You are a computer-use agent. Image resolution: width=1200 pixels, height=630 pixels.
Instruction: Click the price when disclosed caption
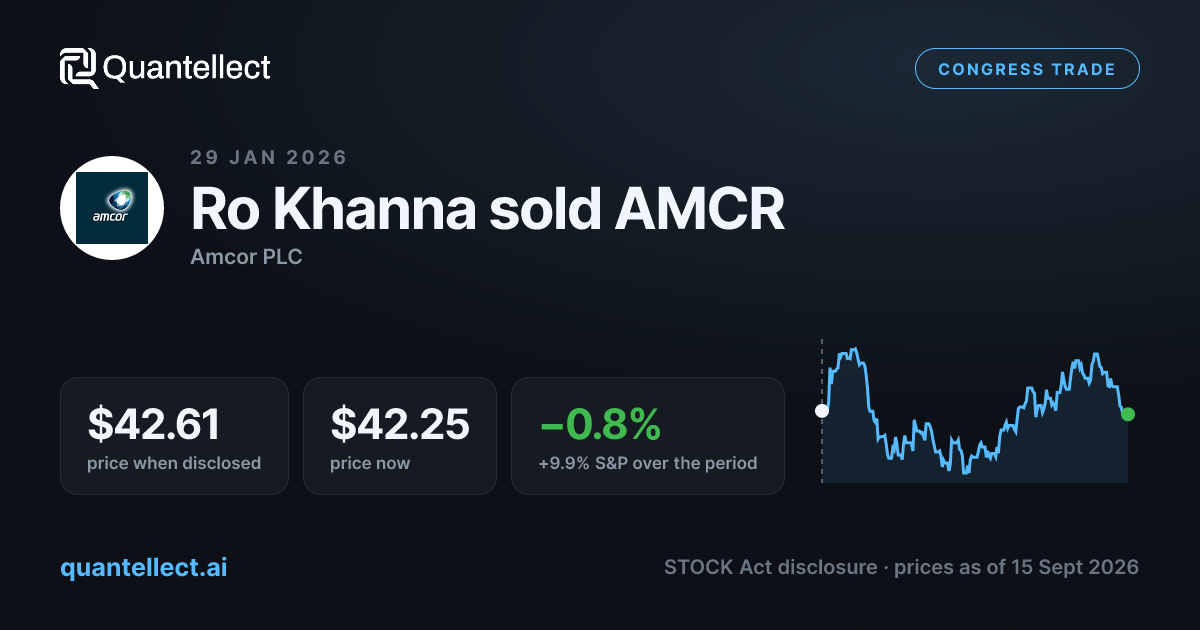coord(174,463)
